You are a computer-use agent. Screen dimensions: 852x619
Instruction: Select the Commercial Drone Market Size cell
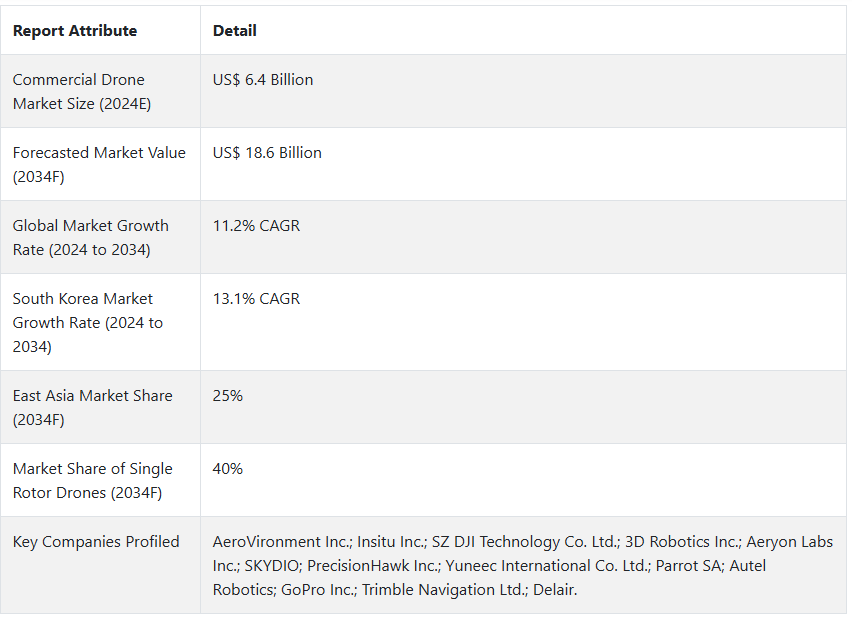click(x=101, y=91)
